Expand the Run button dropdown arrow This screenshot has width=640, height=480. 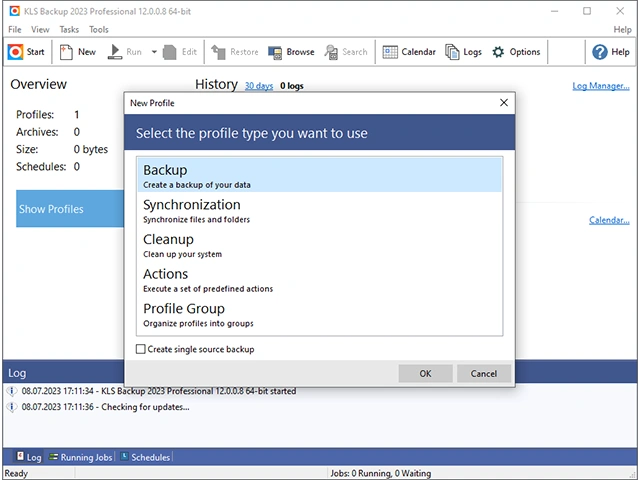tap(154, 52)
